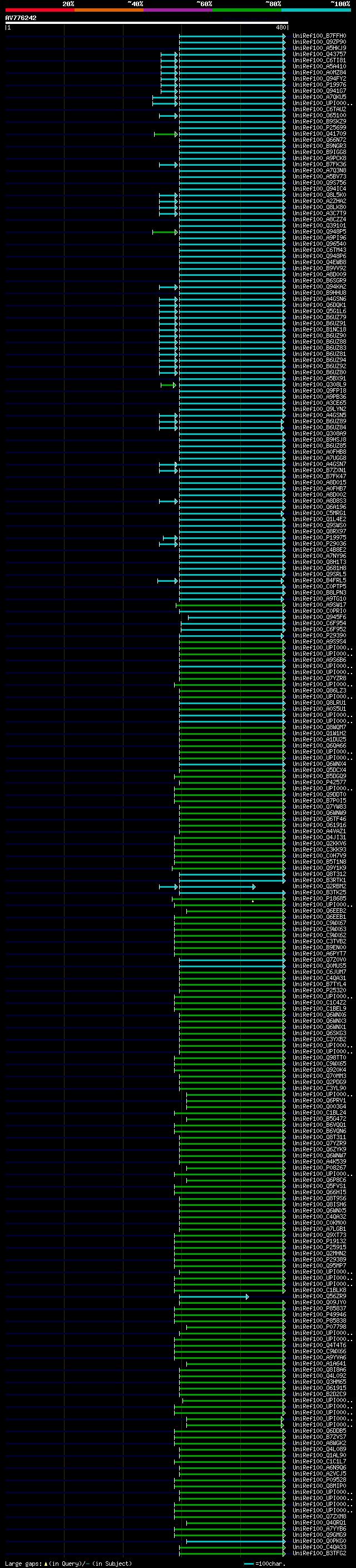Image resolution: width=356 pixels, height=1568 pixels.
Task: Select hit label UniRef100_P29390
Action: [319, 635]
